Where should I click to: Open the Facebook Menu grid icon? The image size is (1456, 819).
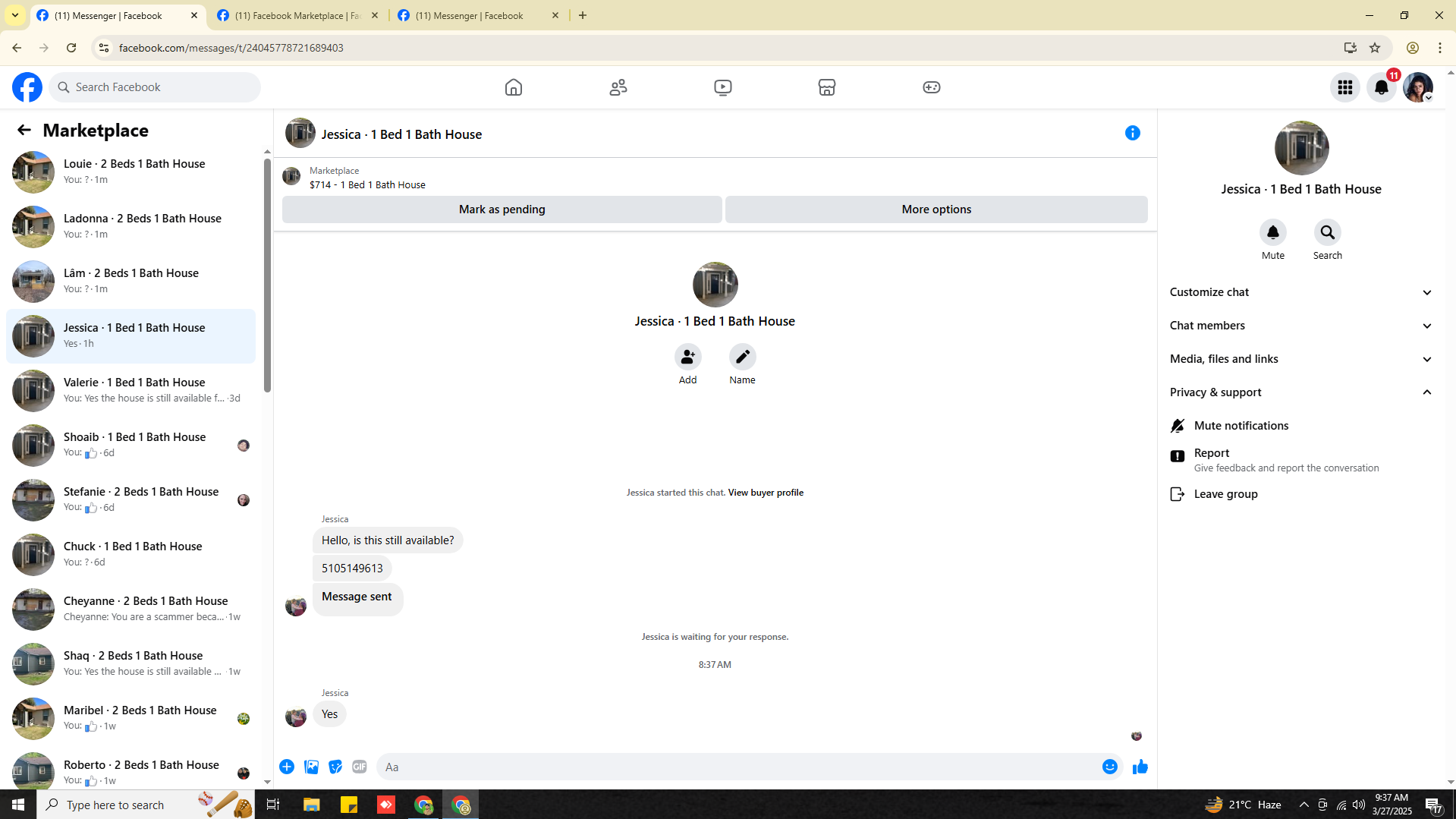point(1345,87)
